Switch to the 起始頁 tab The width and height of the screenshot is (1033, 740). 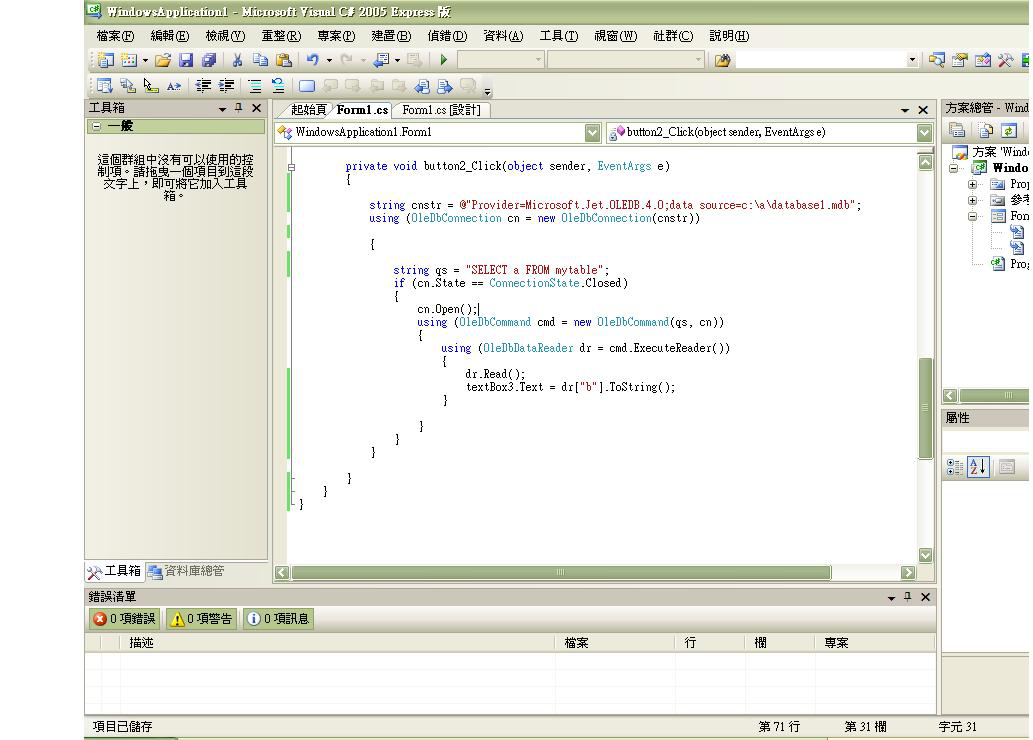tap(309, 110)
